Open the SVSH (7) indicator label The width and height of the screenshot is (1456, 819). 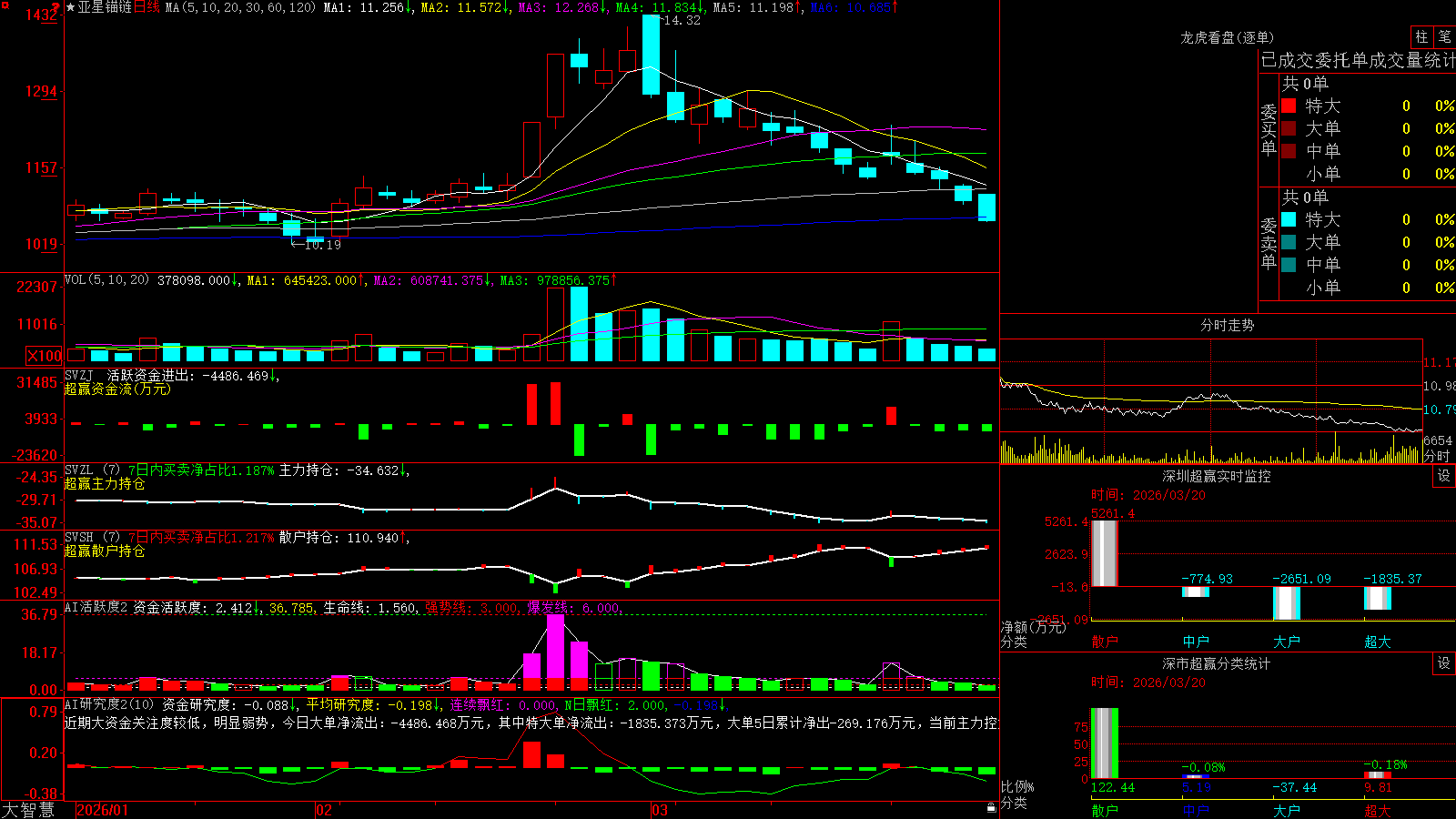coord(92,538)
